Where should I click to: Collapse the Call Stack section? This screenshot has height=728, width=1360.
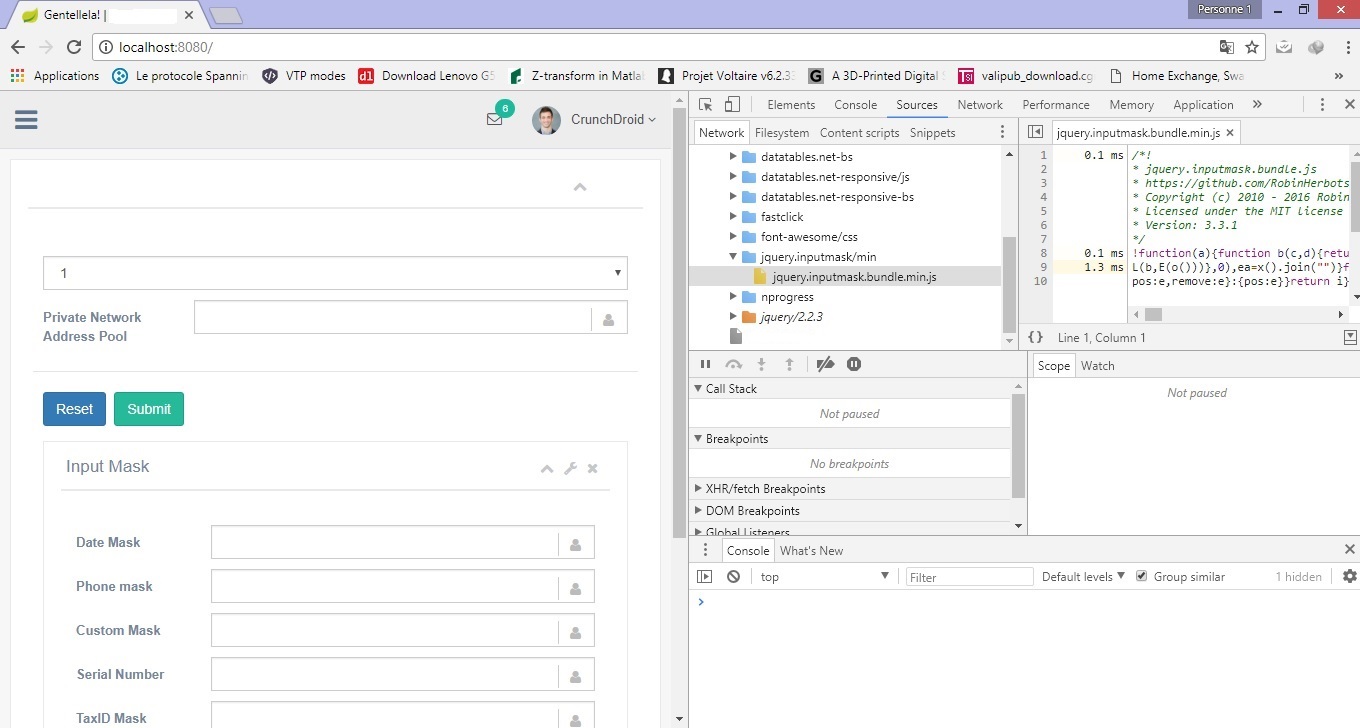click(697, 388)
